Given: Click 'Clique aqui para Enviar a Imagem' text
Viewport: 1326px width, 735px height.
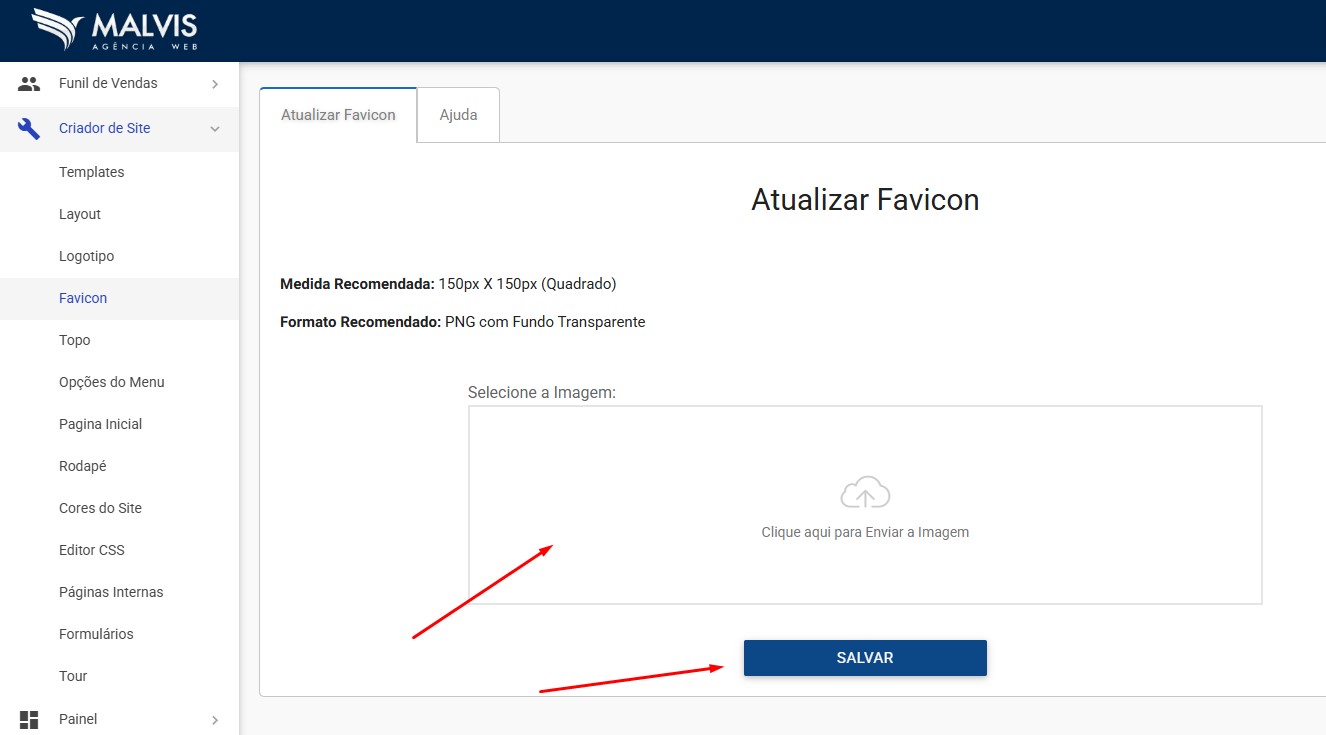Looking at the screenshot, I should tap(865, 532).
